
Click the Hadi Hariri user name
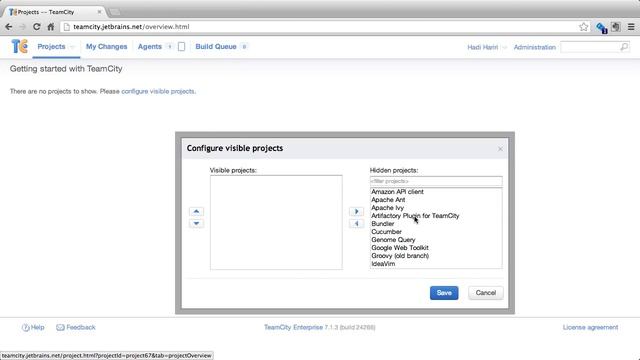click(x=482, y=47)
